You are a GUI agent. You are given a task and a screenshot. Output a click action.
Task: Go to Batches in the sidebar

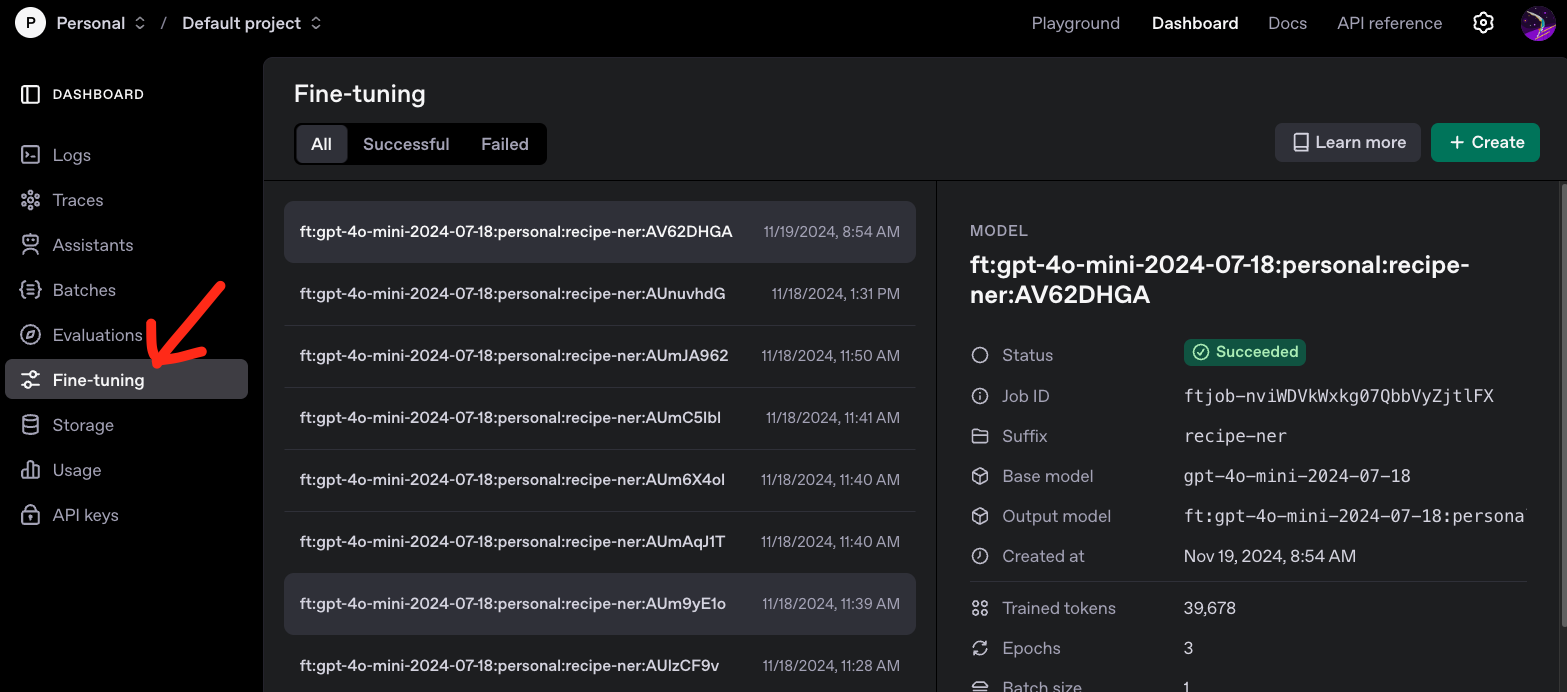pyautogui.click(x=126, y=290)
